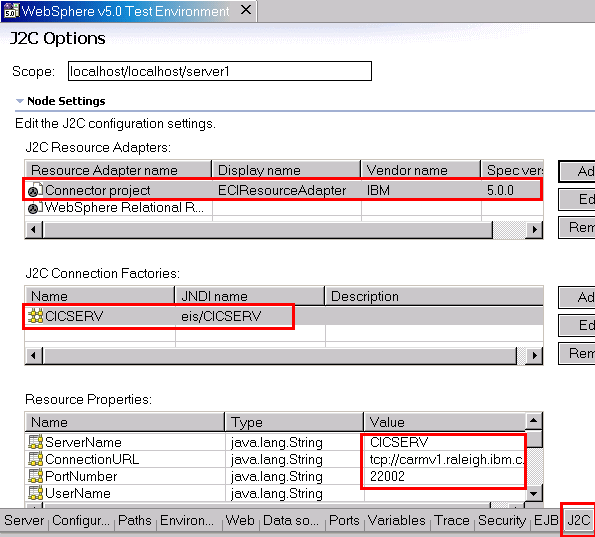The image size is (595, 537).
Task: Click the 22002 port number value
Action: tap(387, 476)
